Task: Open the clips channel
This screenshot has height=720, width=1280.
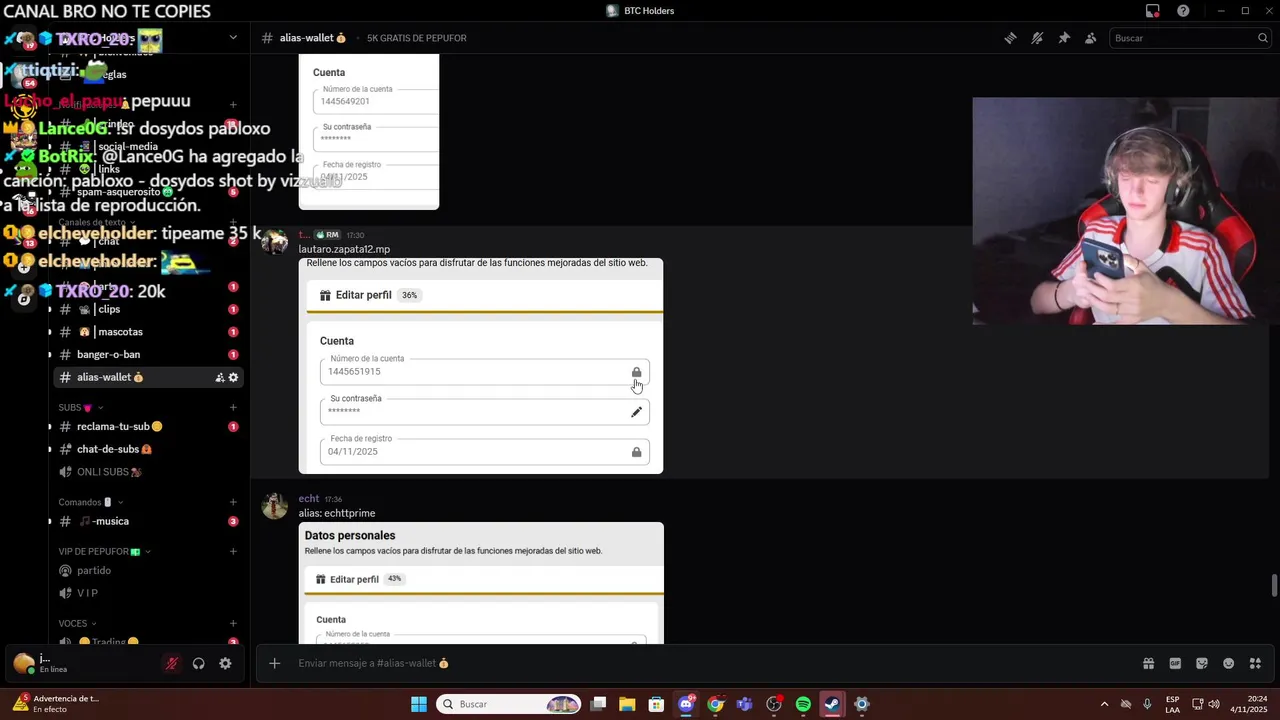Action: click(x=148, y=309)
